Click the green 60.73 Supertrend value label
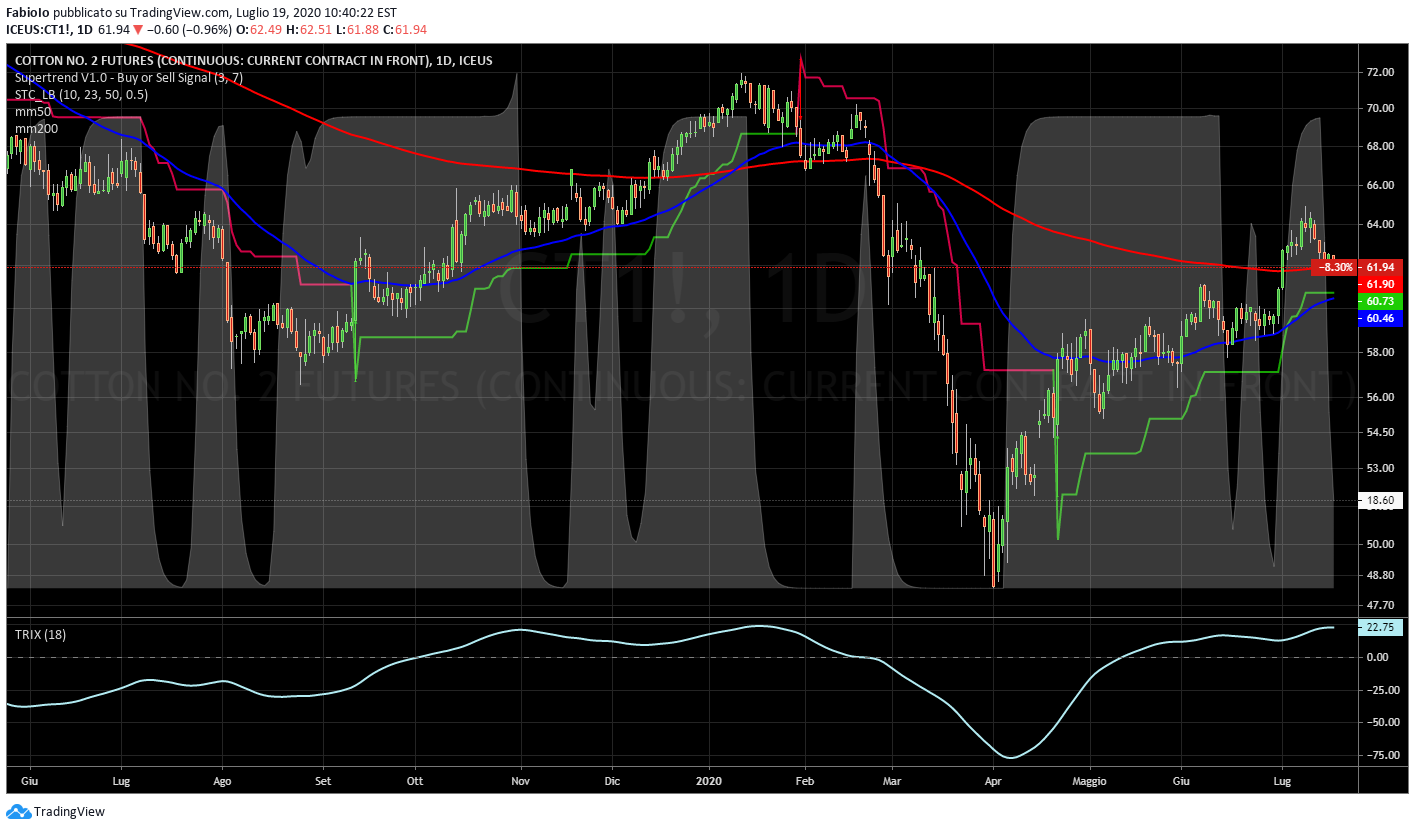Image resolution: width=1415 pixels, height=830 pixels. point(1381,301)
